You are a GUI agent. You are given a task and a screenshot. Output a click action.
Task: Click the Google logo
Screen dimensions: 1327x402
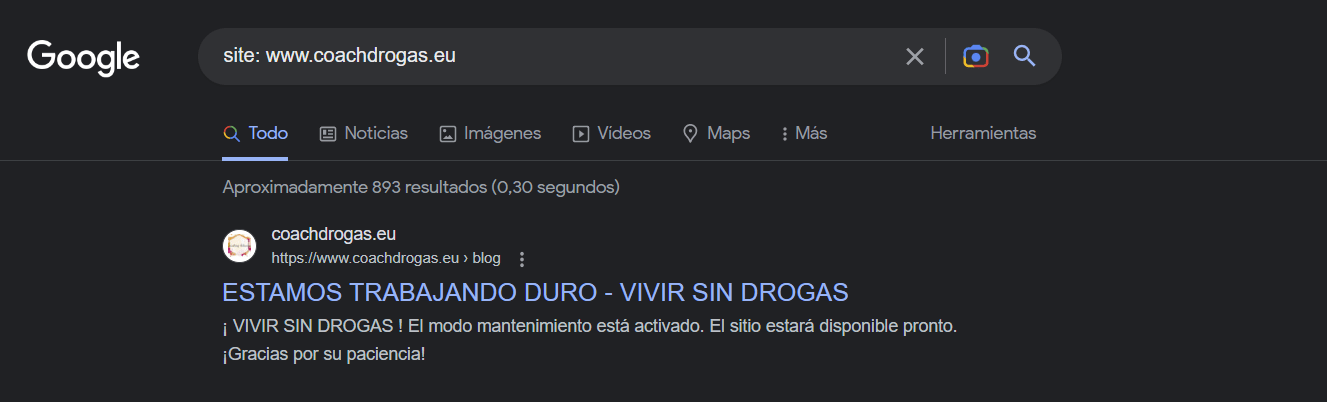click(x=83, y=57)
